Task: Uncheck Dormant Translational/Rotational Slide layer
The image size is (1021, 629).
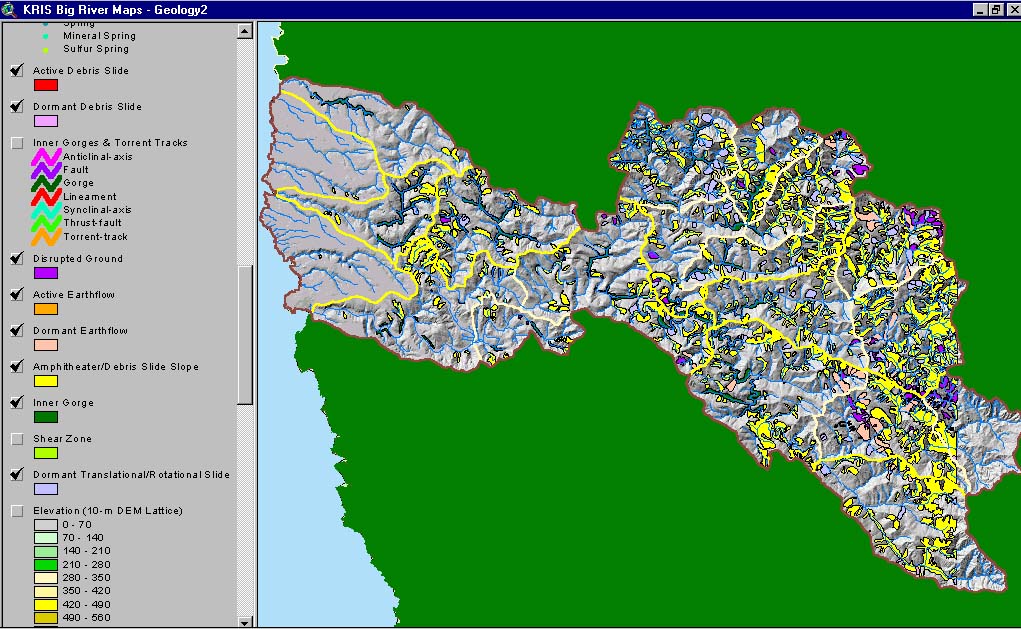Action: pos(17,475)
